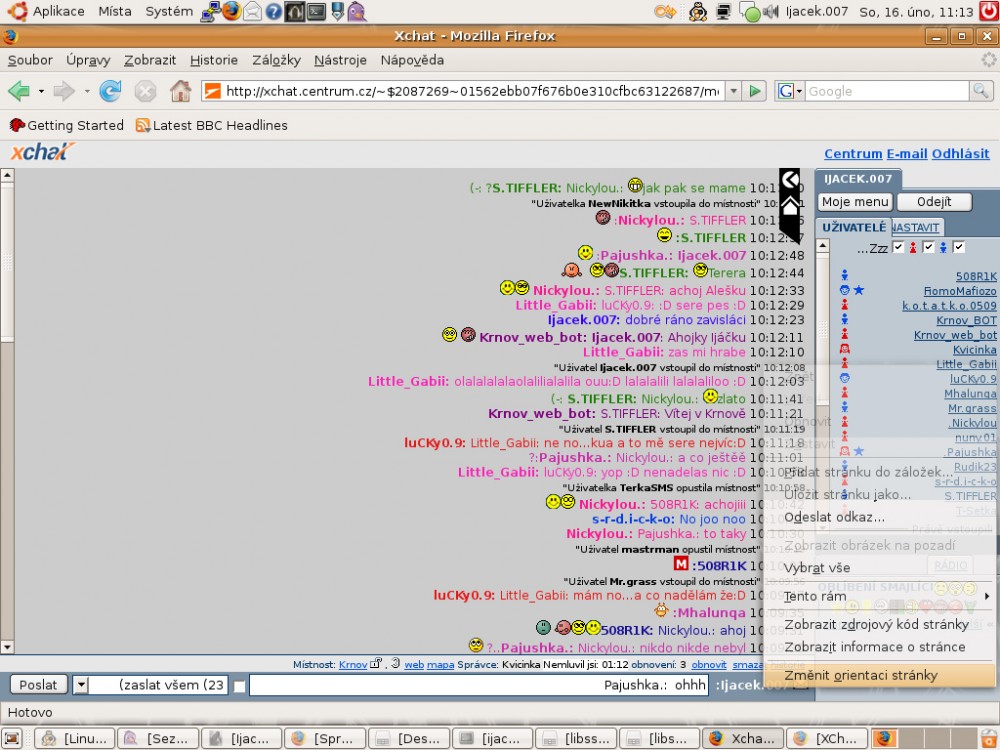Go to the Firefox home page

[180, 91]
